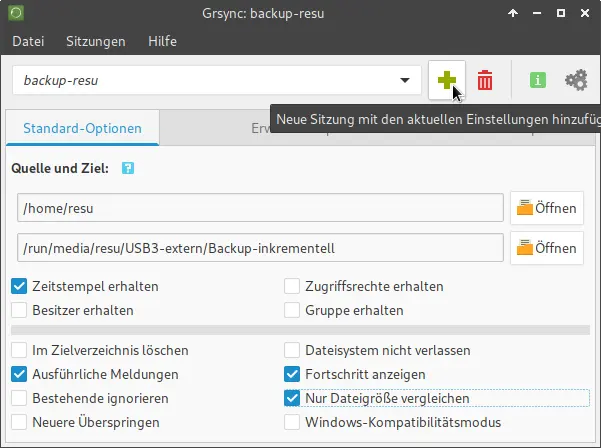
Task: Click the green info simulation icon
Action: pyautogui.click(x=537, y=80)
